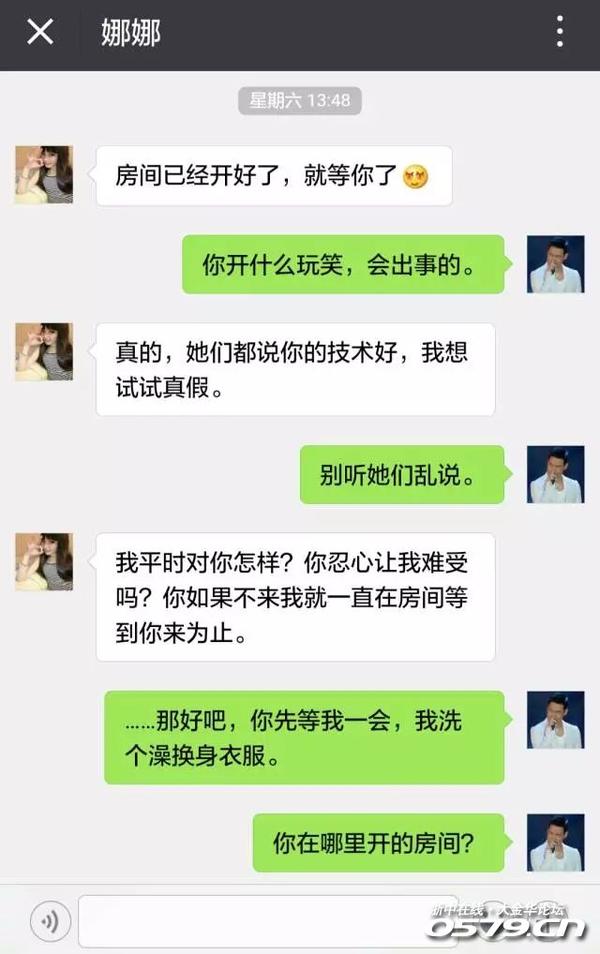Select the 试试真假 message bubble
Image resolution: width=600 pixels, height=954 pixels.
[x=295, y=370]
